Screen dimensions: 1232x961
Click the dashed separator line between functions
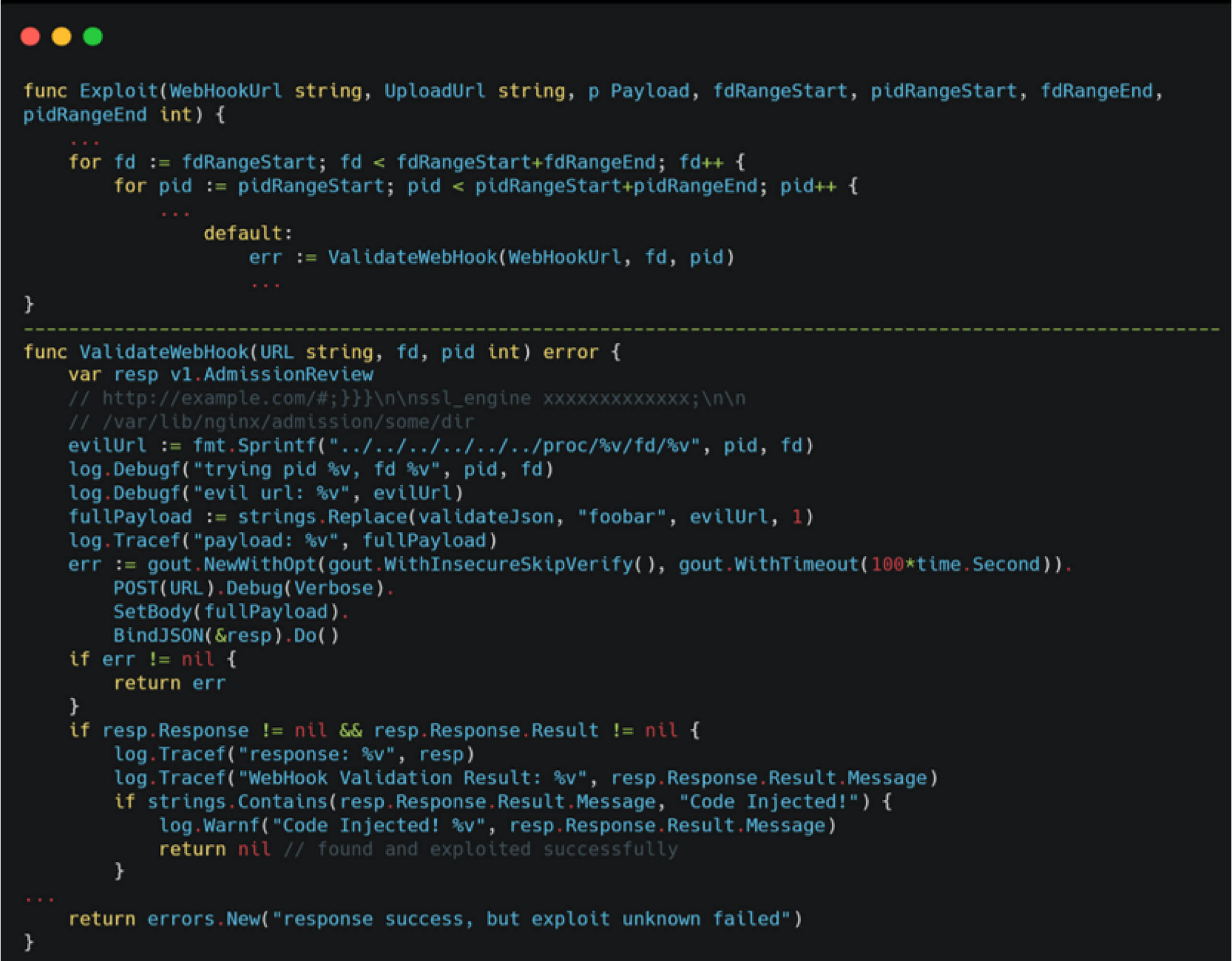coord(615,329)
